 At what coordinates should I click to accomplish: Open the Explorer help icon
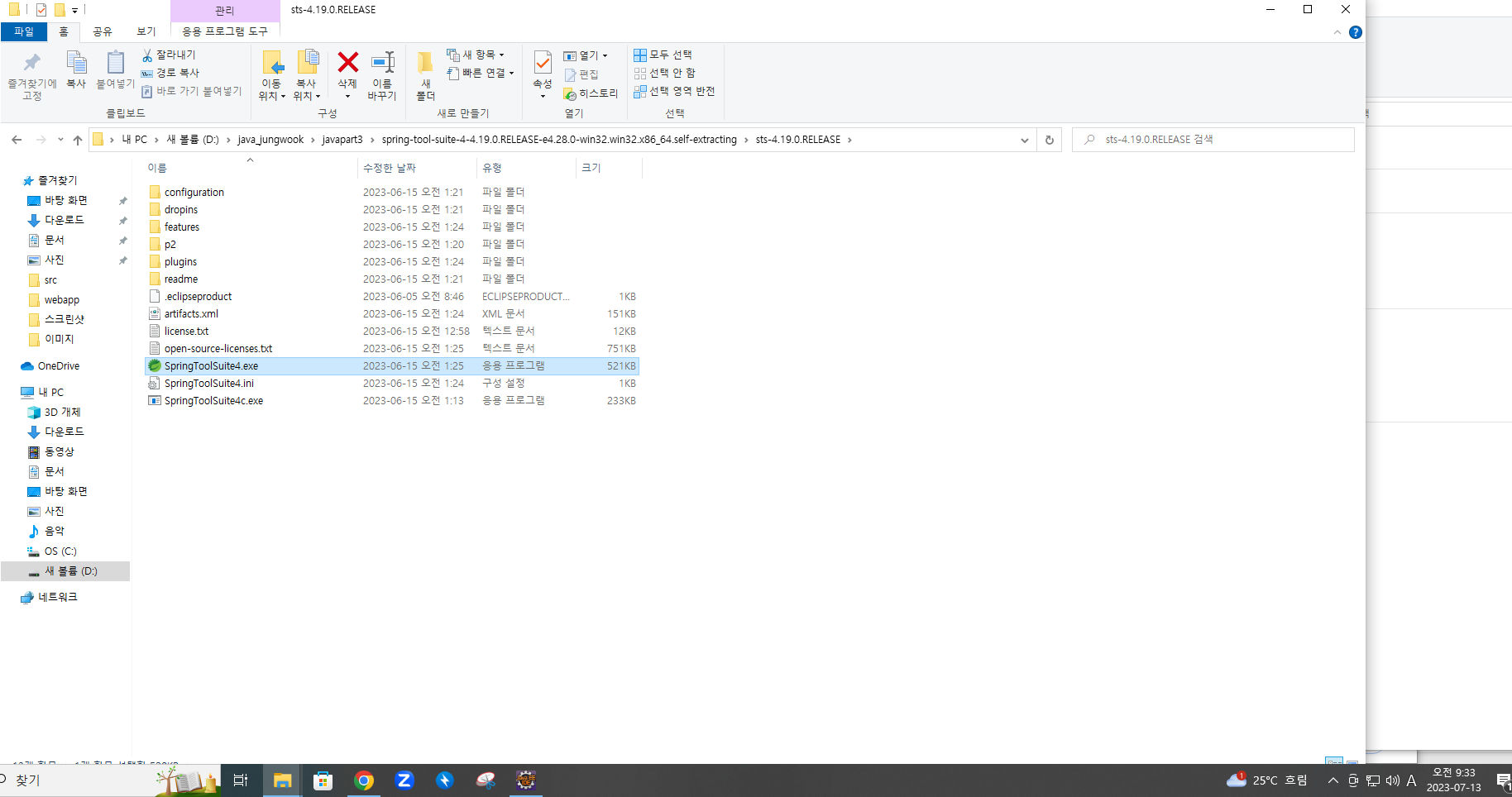[1355, 32]
